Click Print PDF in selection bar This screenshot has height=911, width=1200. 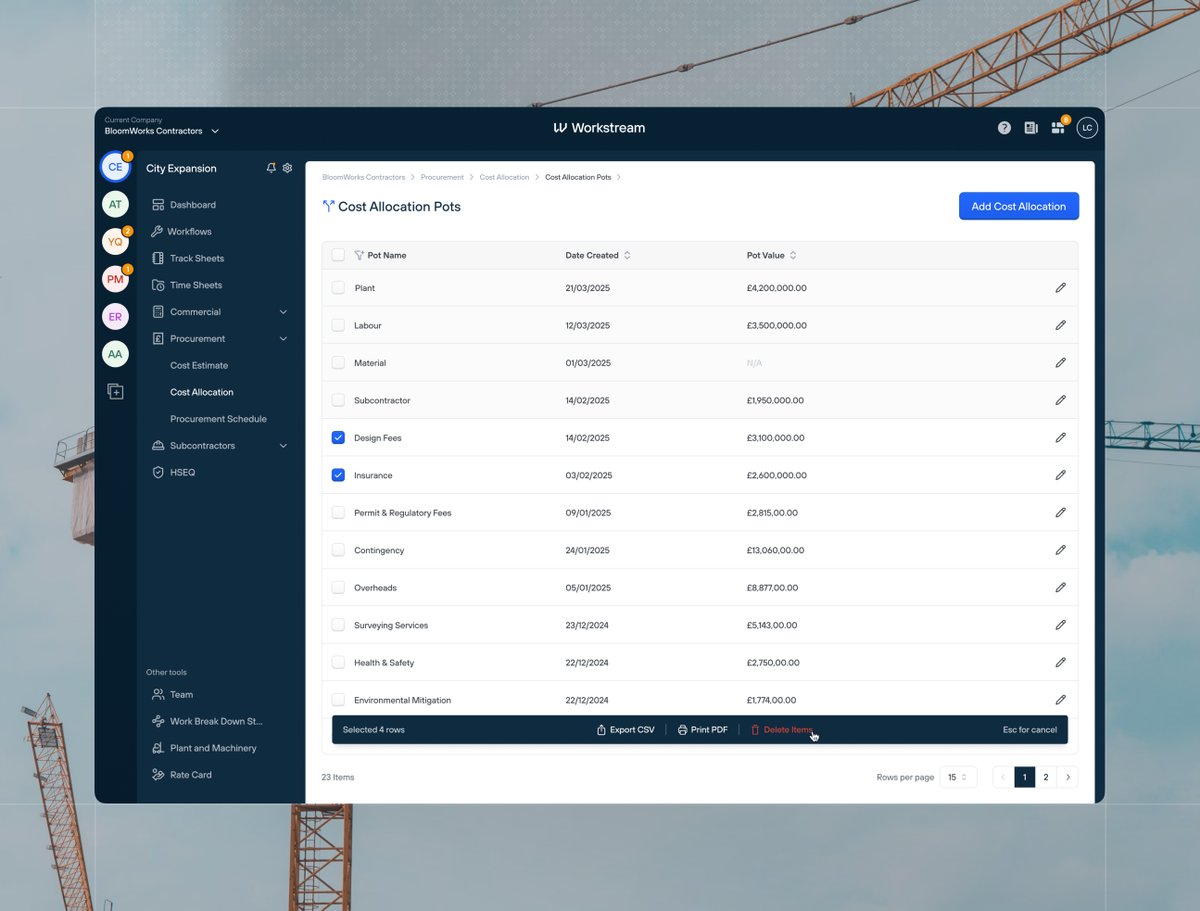tap(702, 730)
